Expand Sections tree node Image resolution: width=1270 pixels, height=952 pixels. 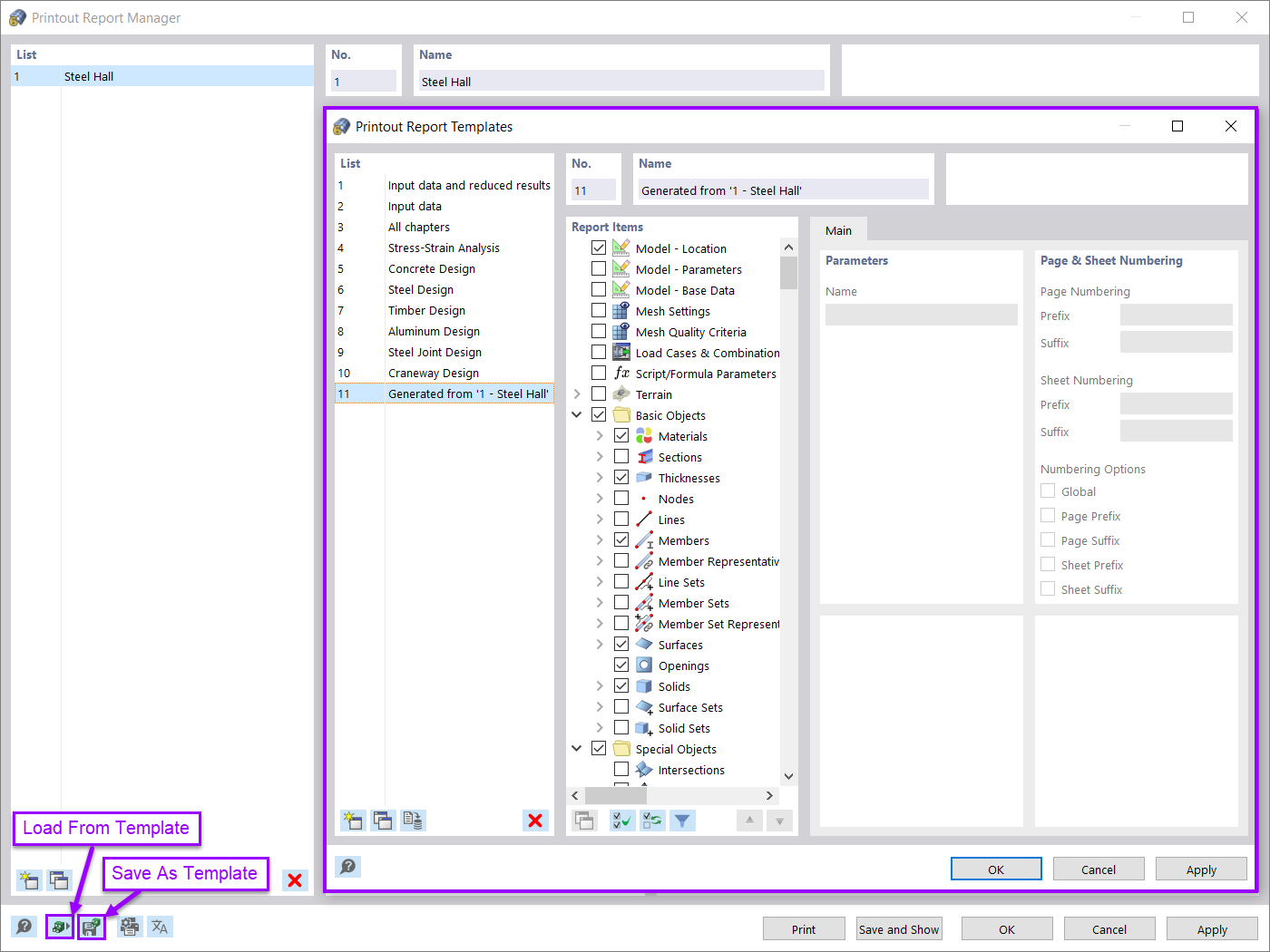[x=600, y=457]
